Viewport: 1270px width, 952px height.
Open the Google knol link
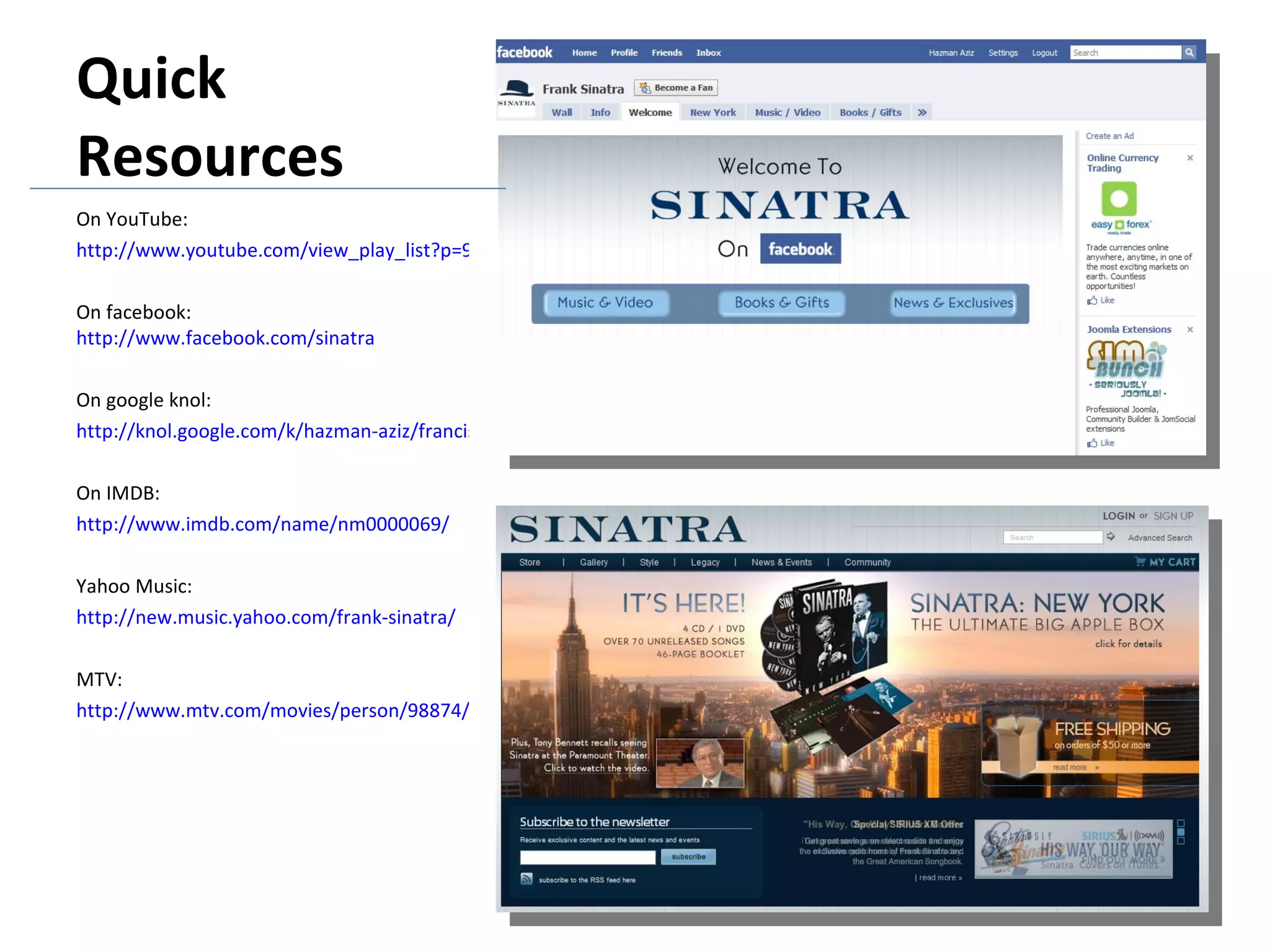pos(273,431)
